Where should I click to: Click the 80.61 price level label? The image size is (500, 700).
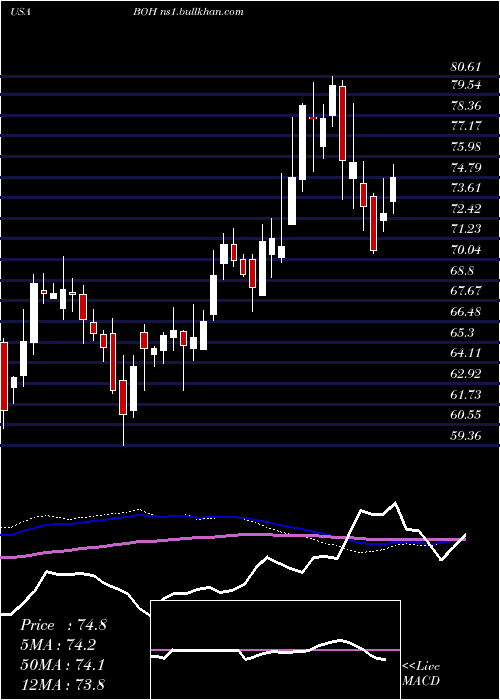click(466, 67)
